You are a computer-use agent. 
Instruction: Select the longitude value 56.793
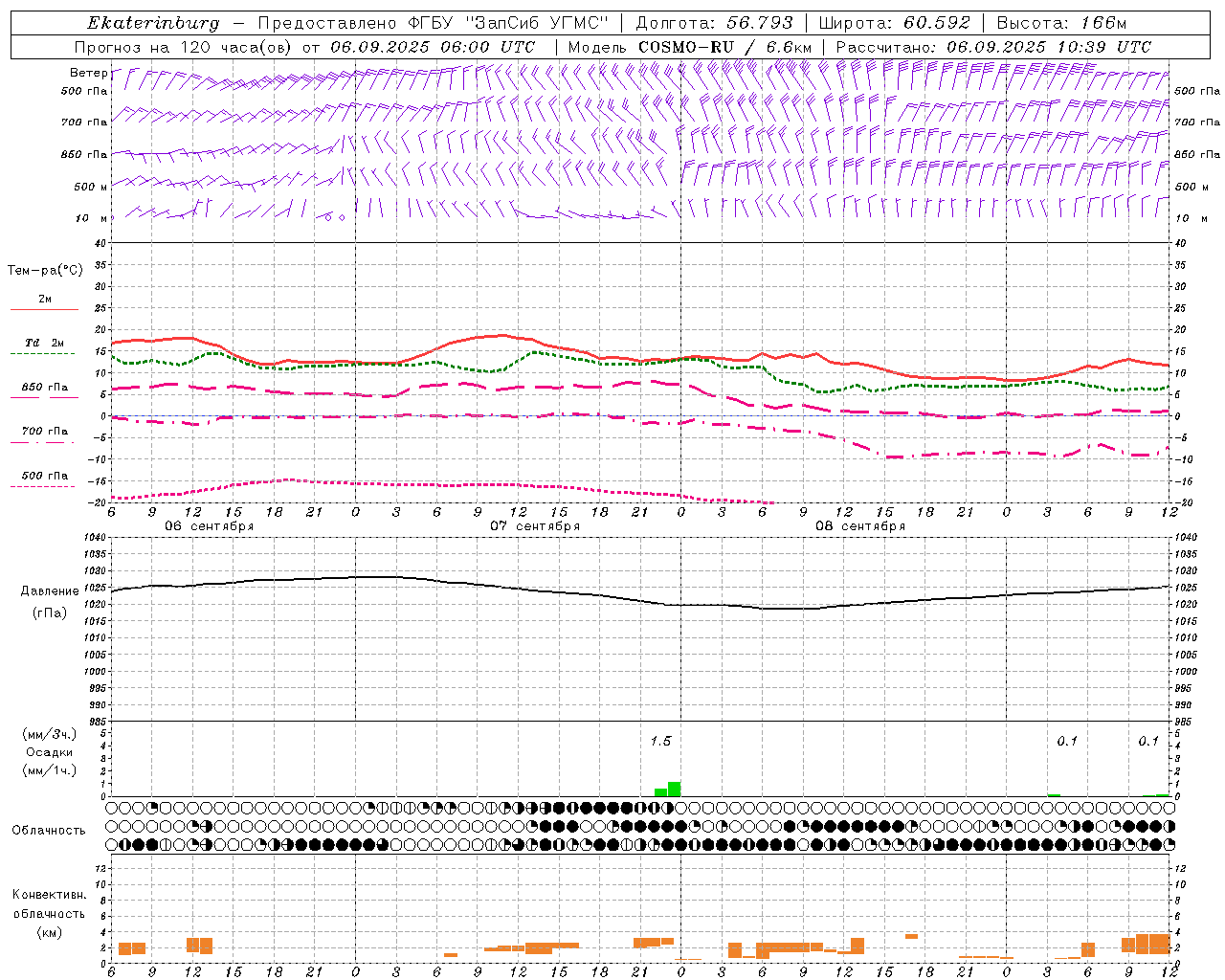759,23
